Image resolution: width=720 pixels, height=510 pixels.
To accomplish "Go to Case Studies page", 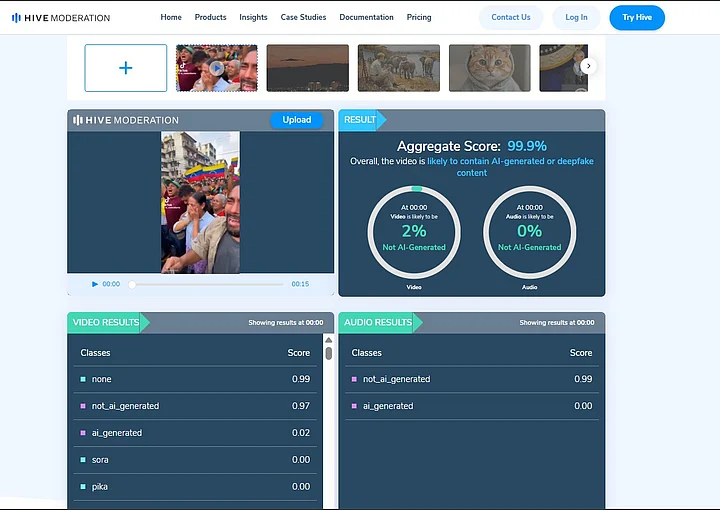I will pyautogui.click(x=303, y=17).
